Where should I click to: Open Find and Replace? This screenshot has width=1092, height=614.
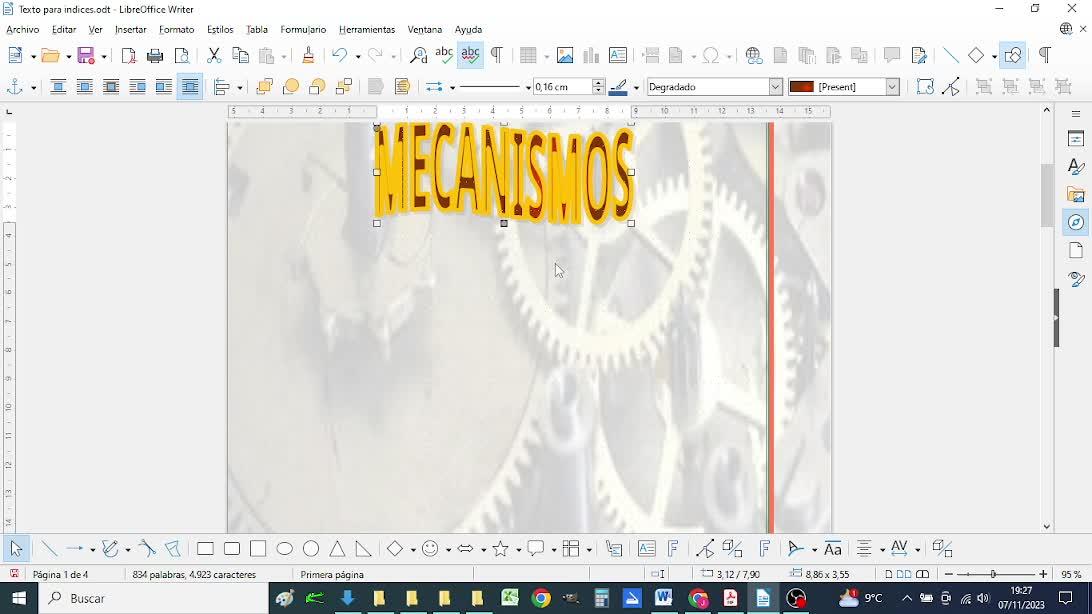pyautogui.click(x=418, y=56)
